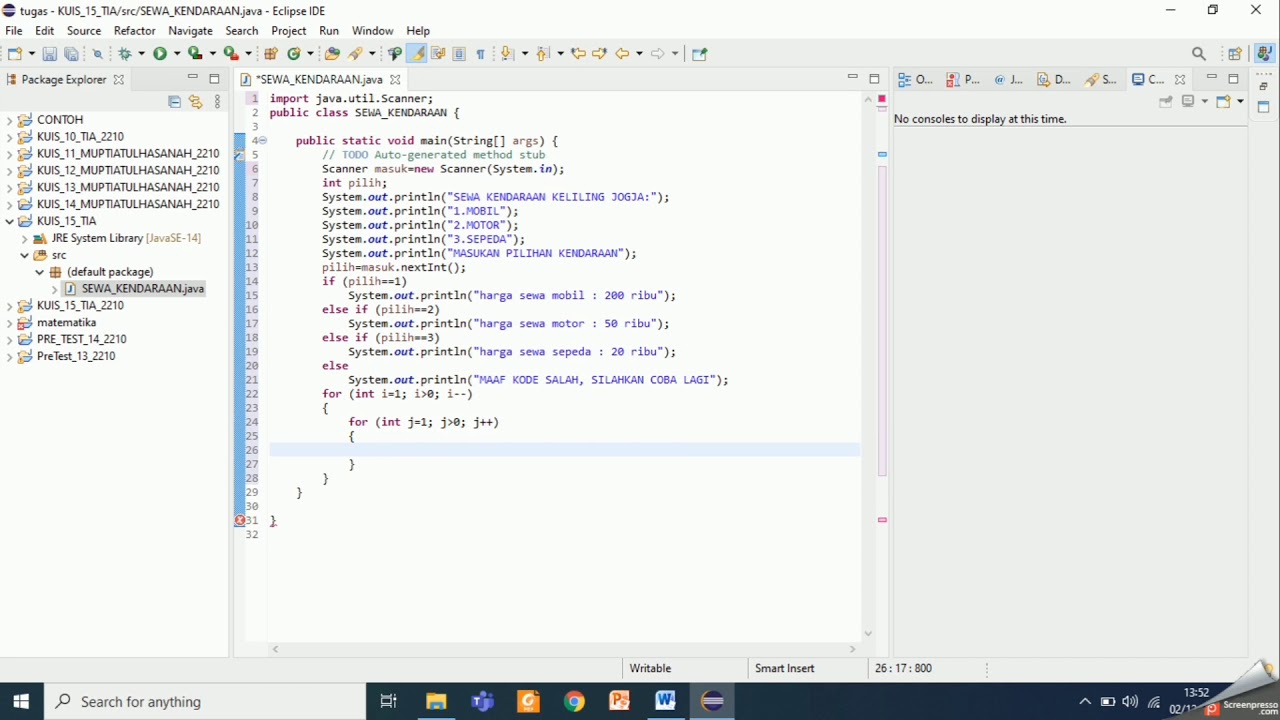The image size is (1280, 720).
Task: Save the current file with Save icon
Action: (49, 54)
